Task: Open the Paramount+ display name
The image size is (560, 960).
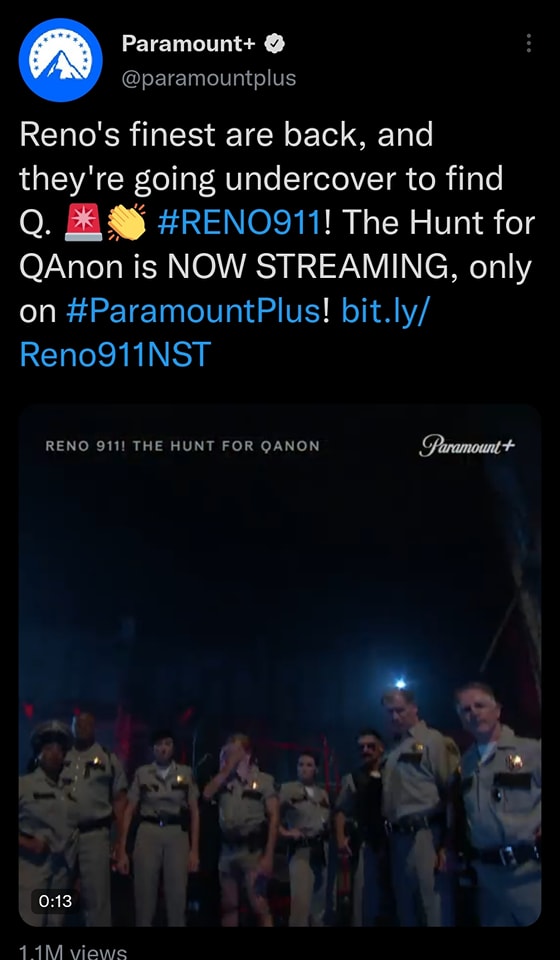Action: pos(189,43)
